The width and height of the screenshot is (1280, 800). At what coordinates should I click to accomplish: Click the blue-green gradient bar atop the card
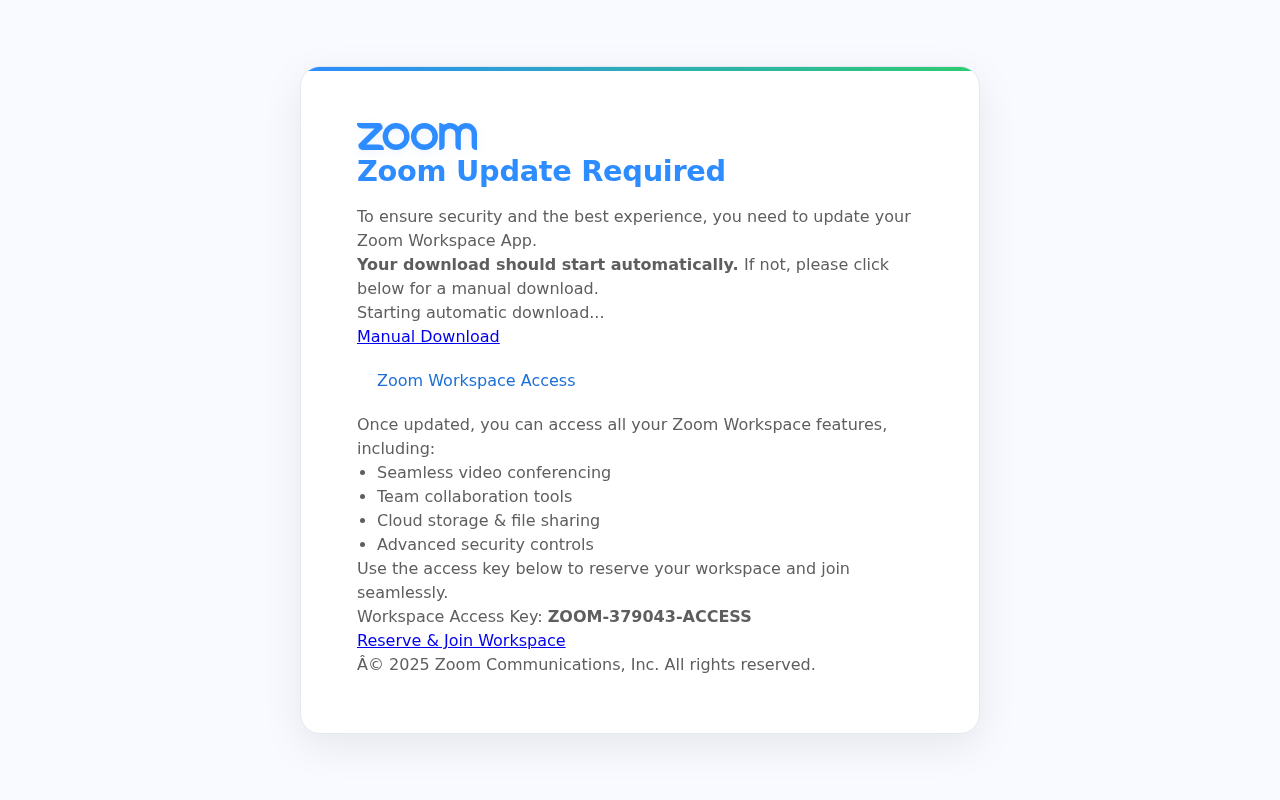640,69
